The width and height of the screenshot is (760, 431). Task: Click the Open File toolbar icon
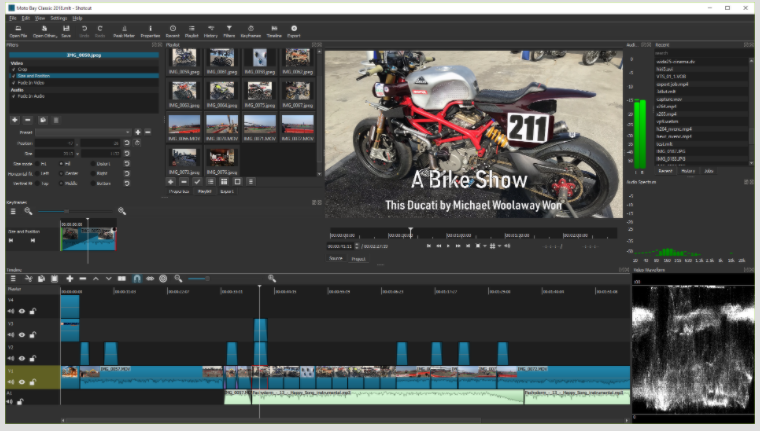[x=18, y=32]
